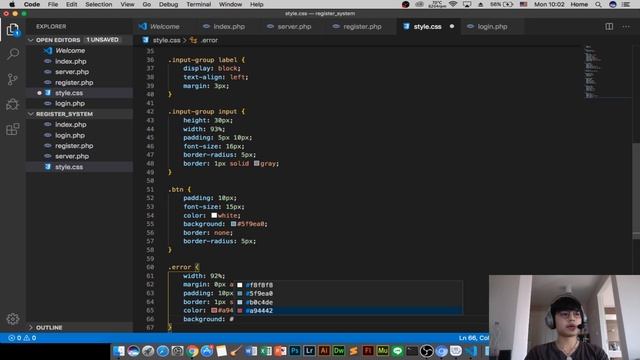The height and width of the screenshot is (360, 640).
Task: Open the File menu
Action: (x=53, y=4)
